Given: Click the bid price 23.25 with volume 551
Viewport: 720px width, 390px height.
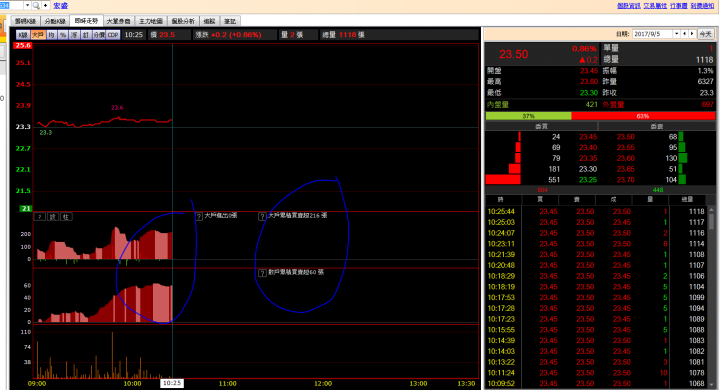Looking at the screenshot, I should pyautogui.click(x=588, y=180).
